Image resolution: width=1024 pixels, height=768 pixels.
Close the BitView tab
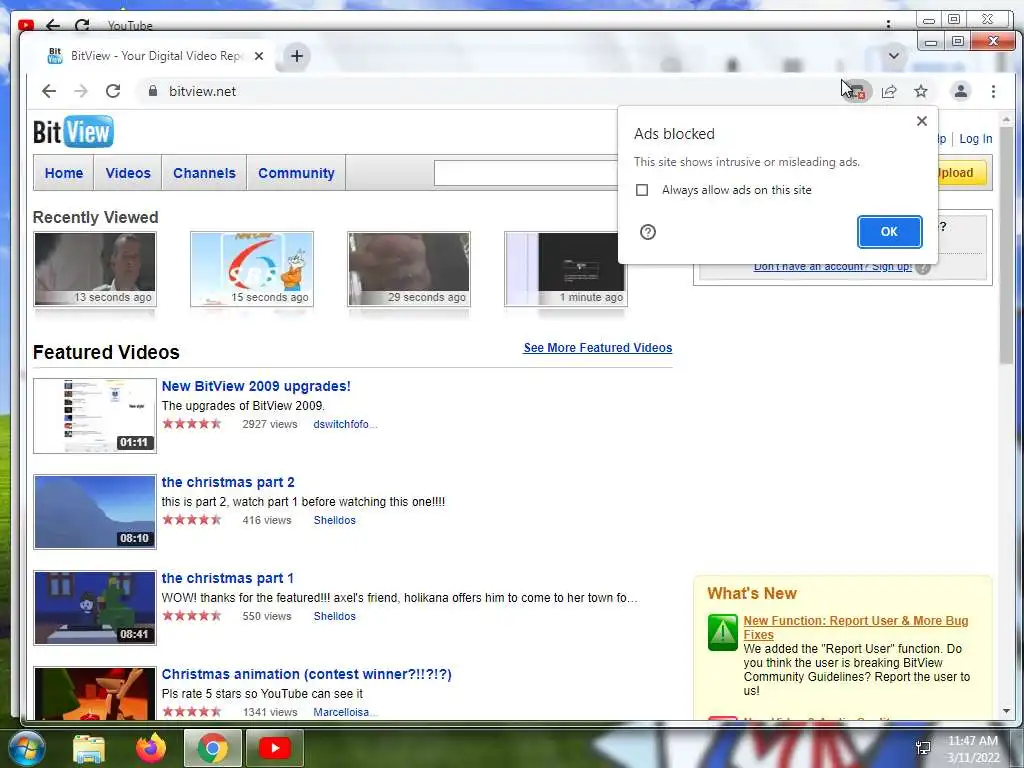coord(259,56)
